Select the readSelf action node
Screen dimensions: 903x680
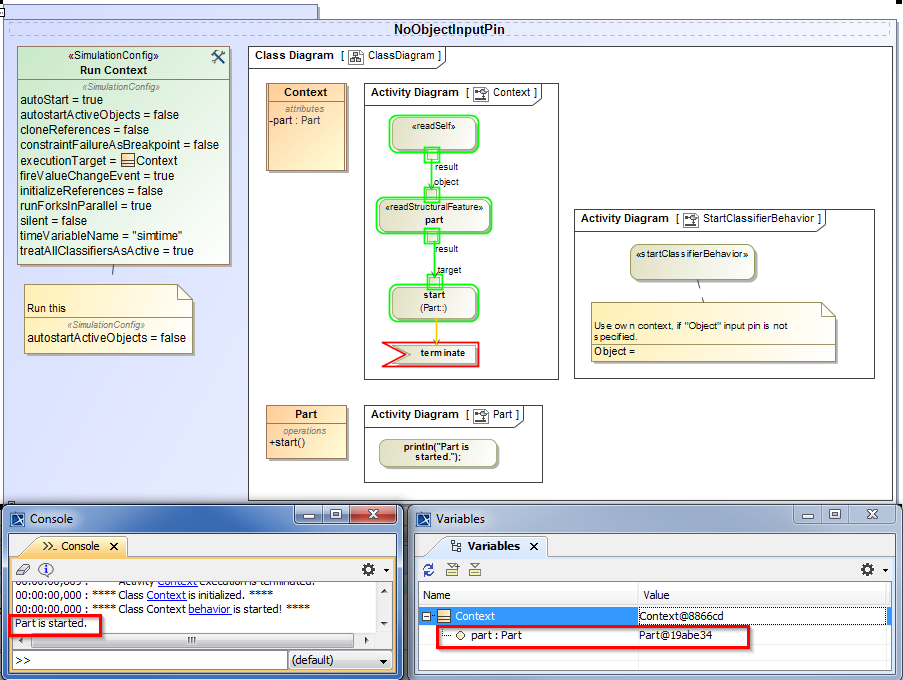[434, 134]
